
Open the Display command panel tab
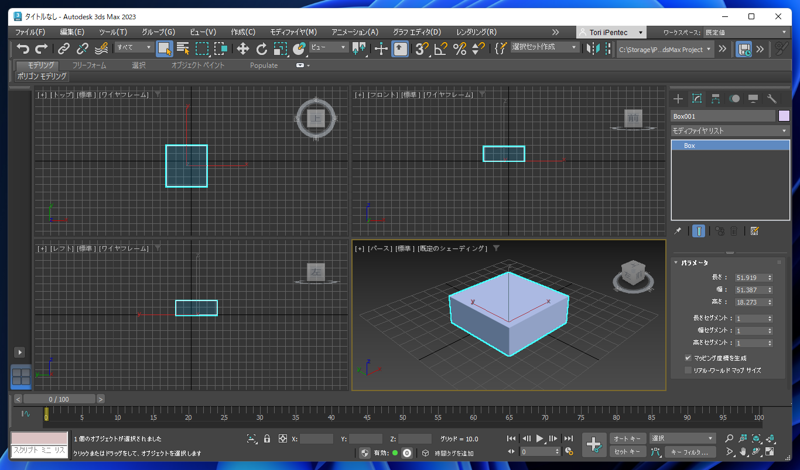(x=753, y=98)
